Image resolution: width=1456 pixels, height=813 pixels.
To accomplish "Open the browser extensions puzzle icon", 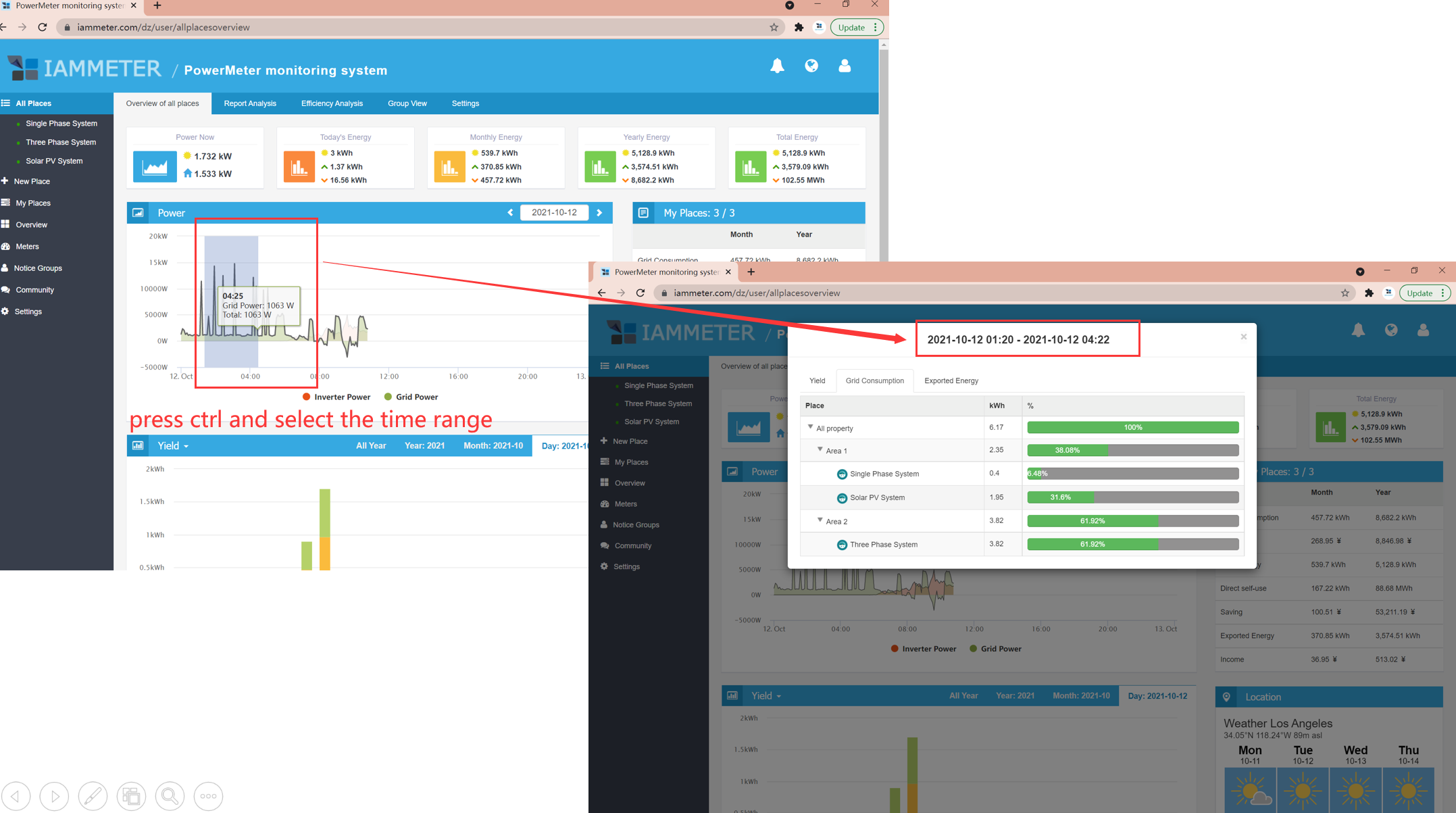I will tap(799, 28).
